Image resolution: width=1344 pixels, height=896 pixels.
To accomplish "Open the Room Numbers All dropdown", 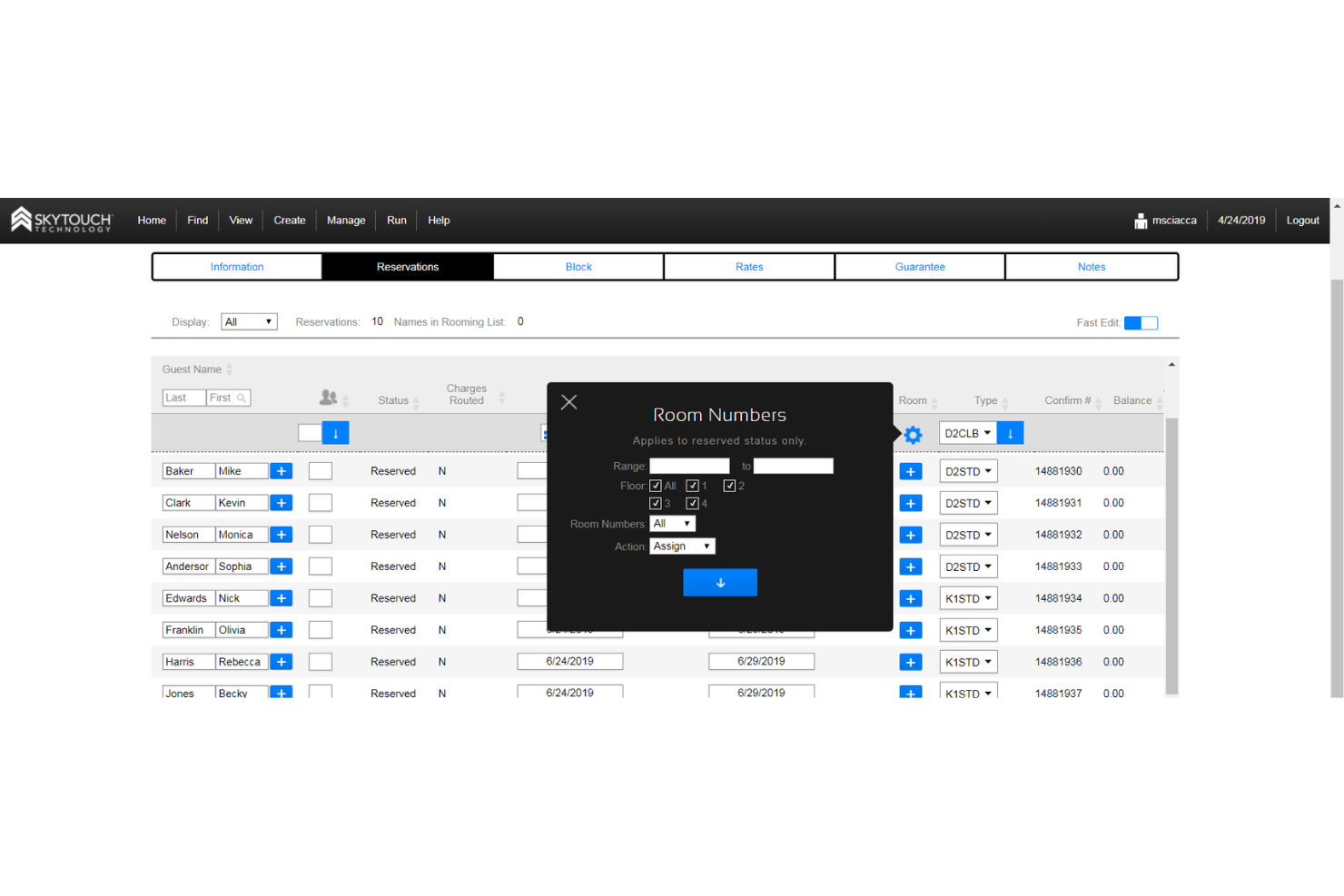I will (672, 524).
